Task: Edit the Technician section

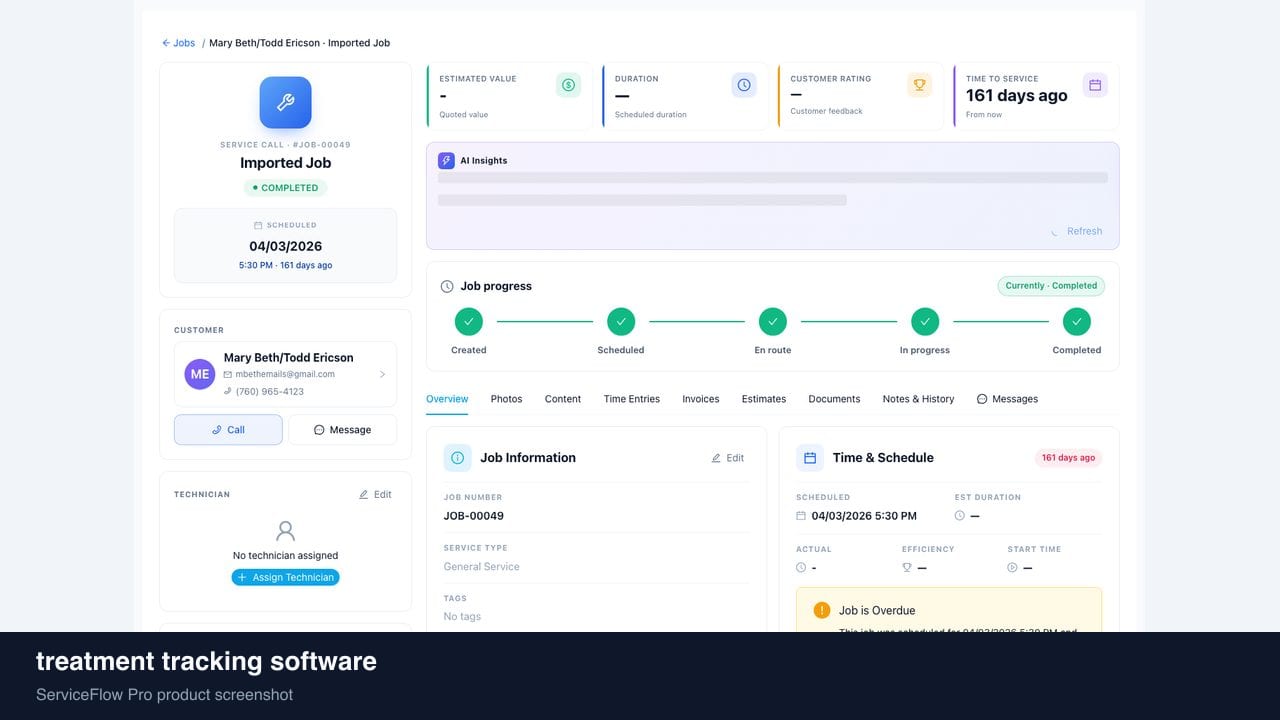Action: pos(375,495)
